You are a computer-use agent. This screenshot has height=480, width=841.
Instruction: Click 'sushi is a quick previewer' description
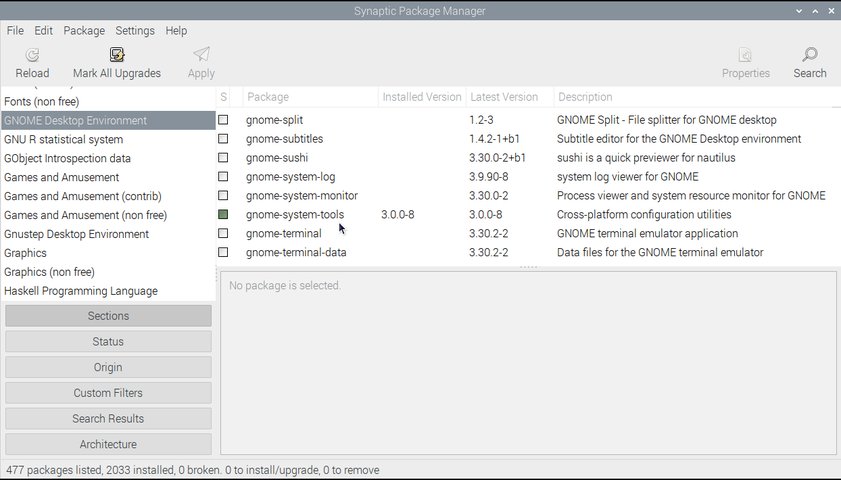[646, 158]
